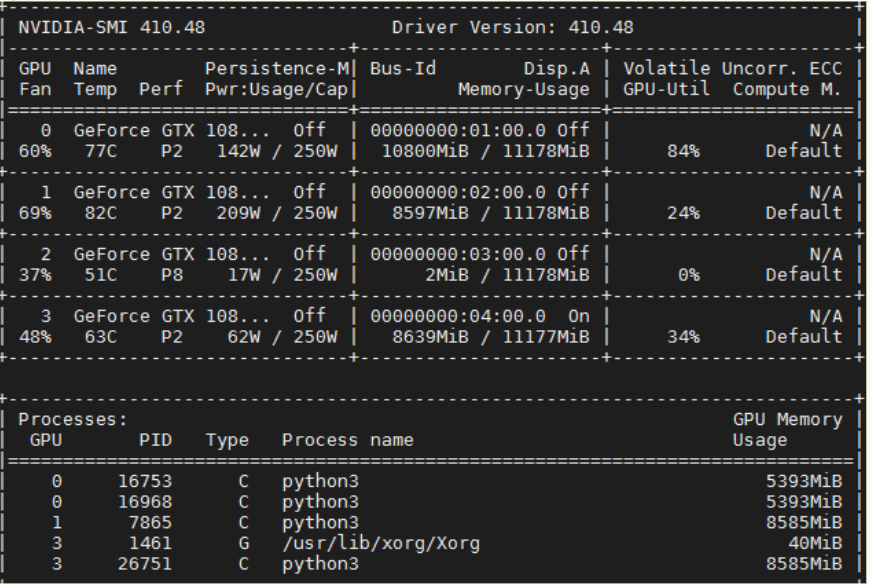Image resolution: width=870 pixels, height=585 pixels.
Task: Click the 69% fan speed value
Action: (x=35, y=213)
